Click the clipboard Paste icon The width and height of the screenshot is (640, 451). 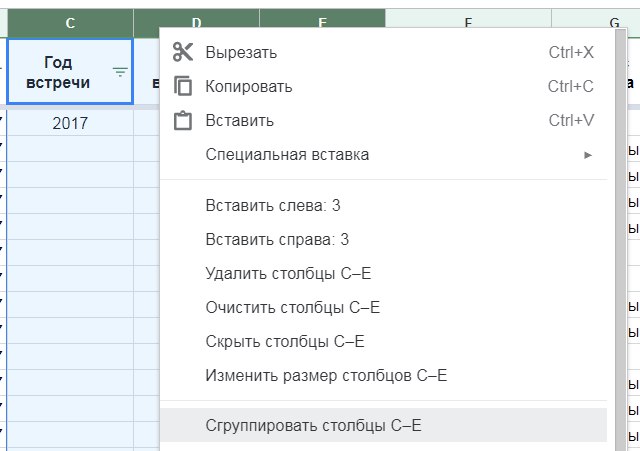pyautogui.click(x=182, y=120)
